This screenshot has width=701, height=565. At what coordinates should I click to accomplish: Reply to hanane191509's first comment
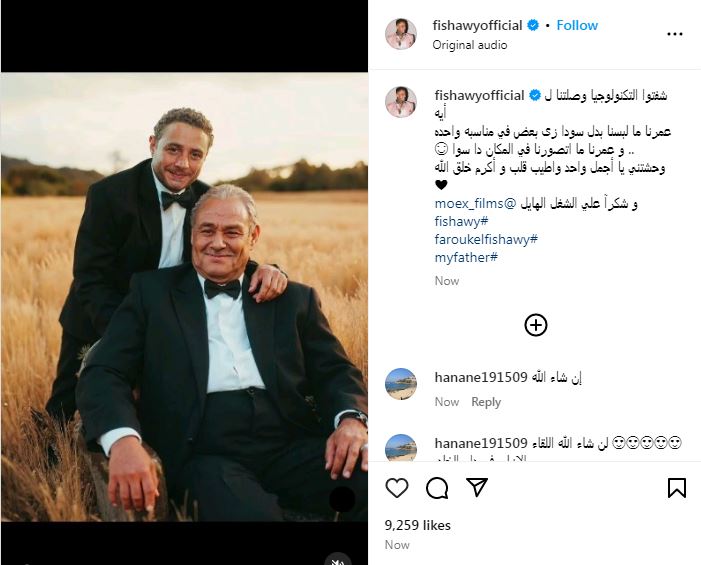[486, 402]
